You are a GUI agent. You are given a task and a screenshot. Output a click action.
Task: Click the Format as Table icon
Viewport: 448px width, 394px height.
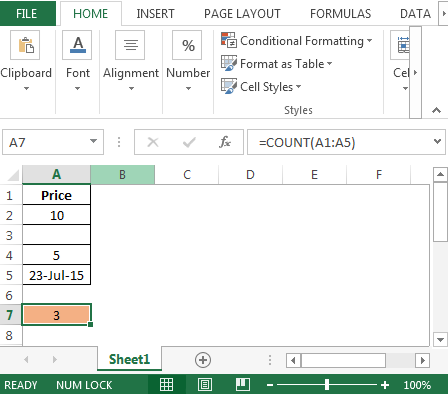pyautogui.click(x=229, y=63)
